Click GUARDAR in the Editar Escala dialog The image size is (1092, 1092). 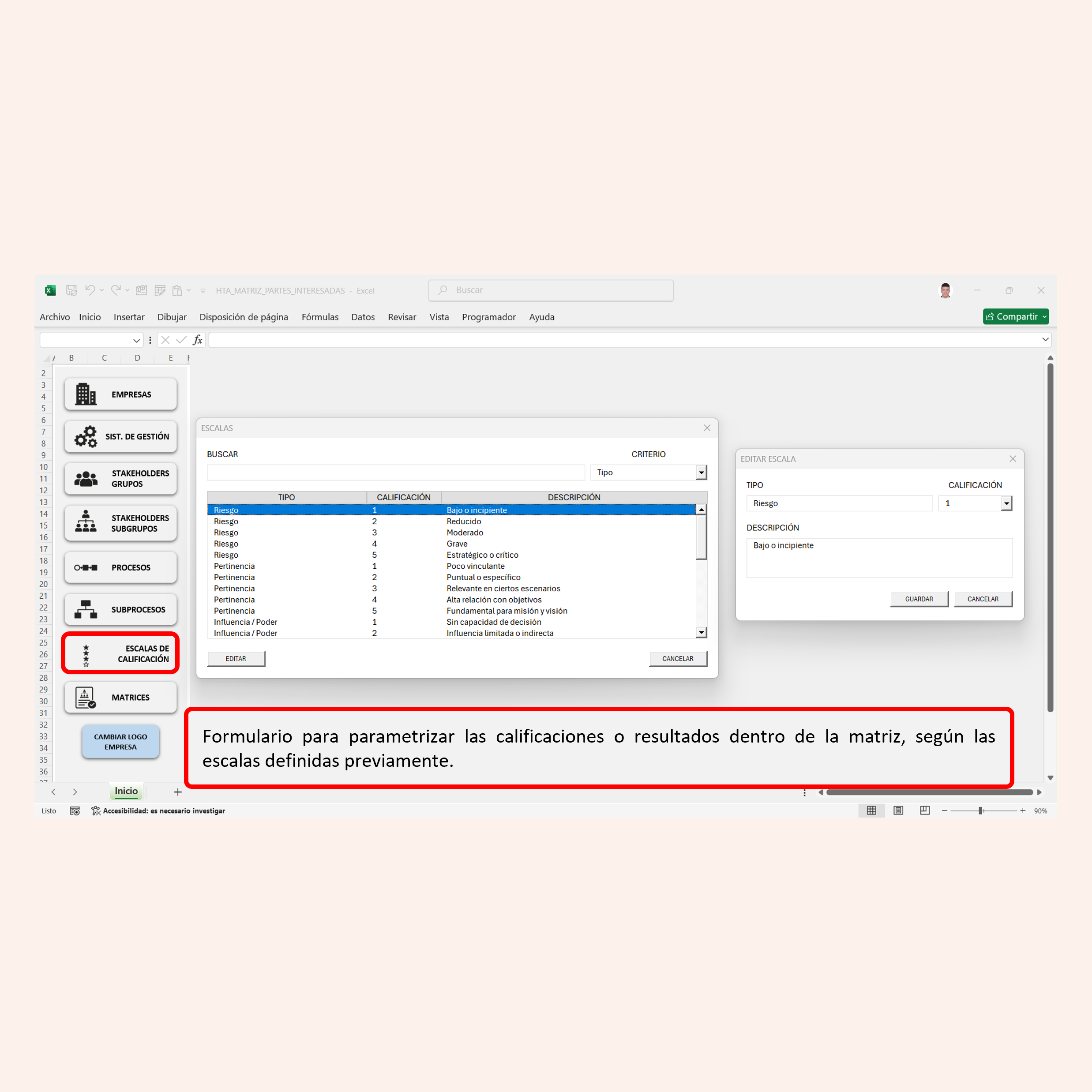(x=919, y=599)
